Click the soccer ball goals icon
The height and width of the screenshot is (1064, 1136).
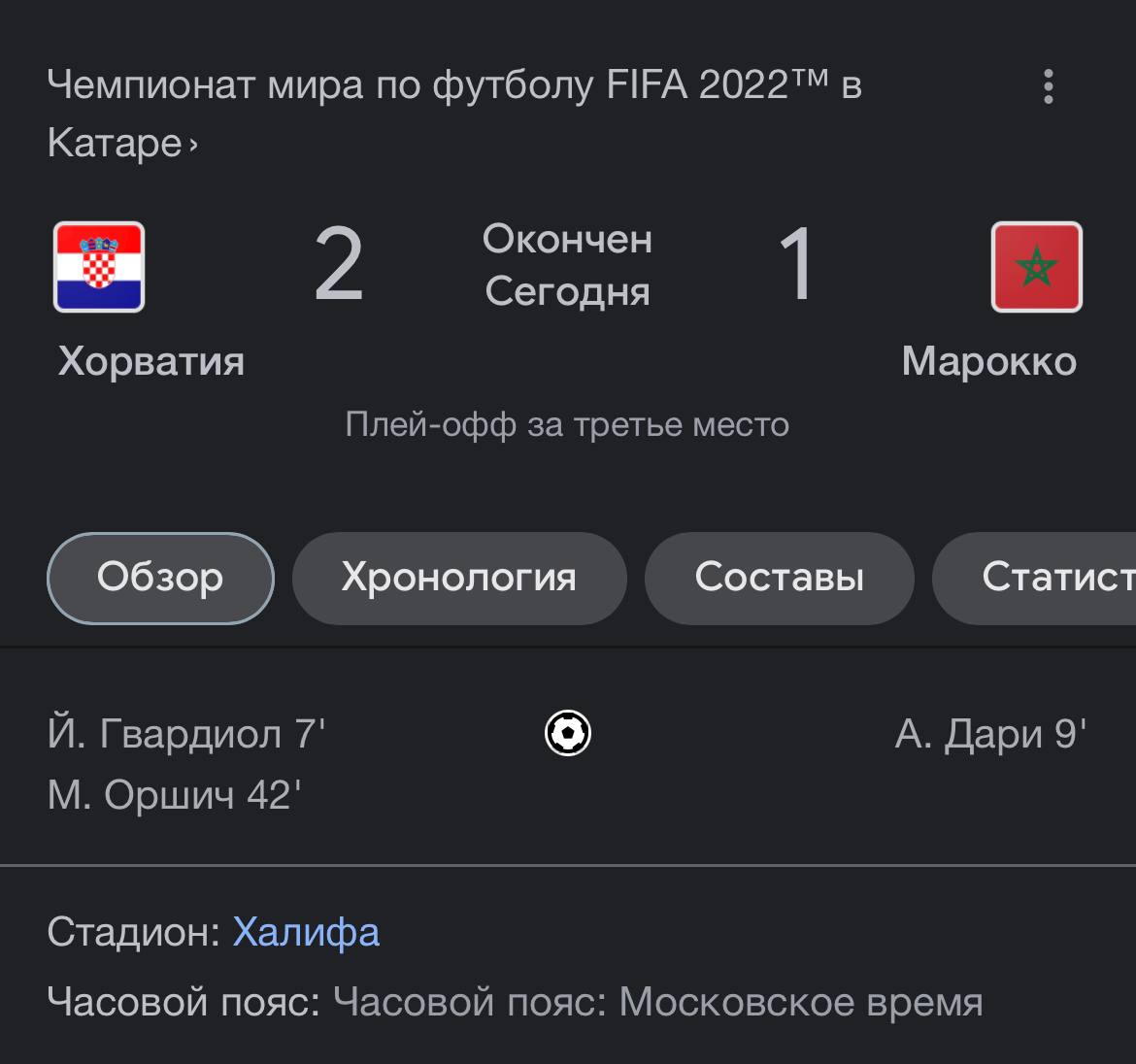click(568, 733)
